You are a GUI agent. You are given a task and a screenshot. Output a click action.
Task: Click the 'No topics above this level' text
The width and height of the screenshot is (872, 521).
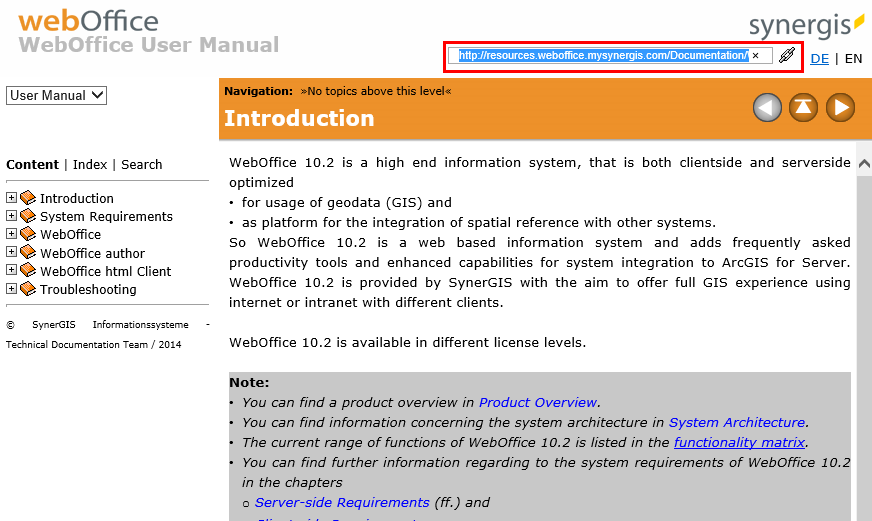(x=376, y=91)
